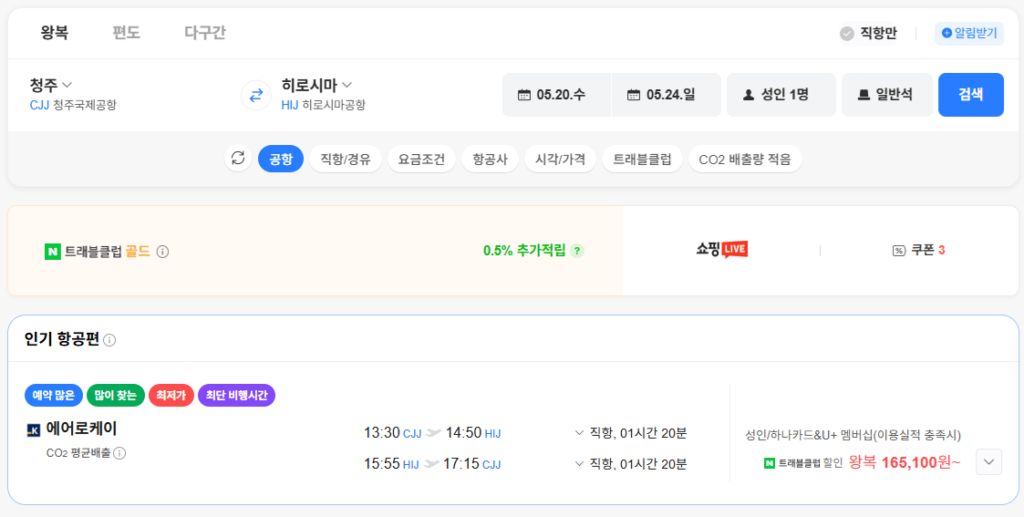This screenshot has width=1024, height=517.
Task: Expand the 13:30 CJJ outbound flight details
Action: click(579, 433)
